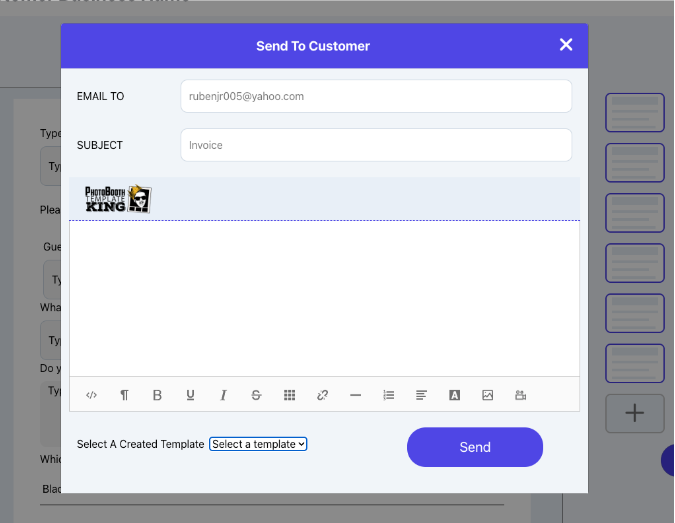This screenshot has width=675, height=523.
Task: Close the Send To Customer dialog
Action: 566,44
